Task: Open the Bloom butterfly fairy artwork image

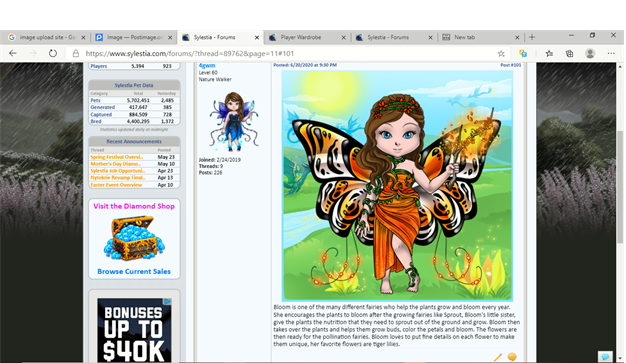Action: click(397, 186)
